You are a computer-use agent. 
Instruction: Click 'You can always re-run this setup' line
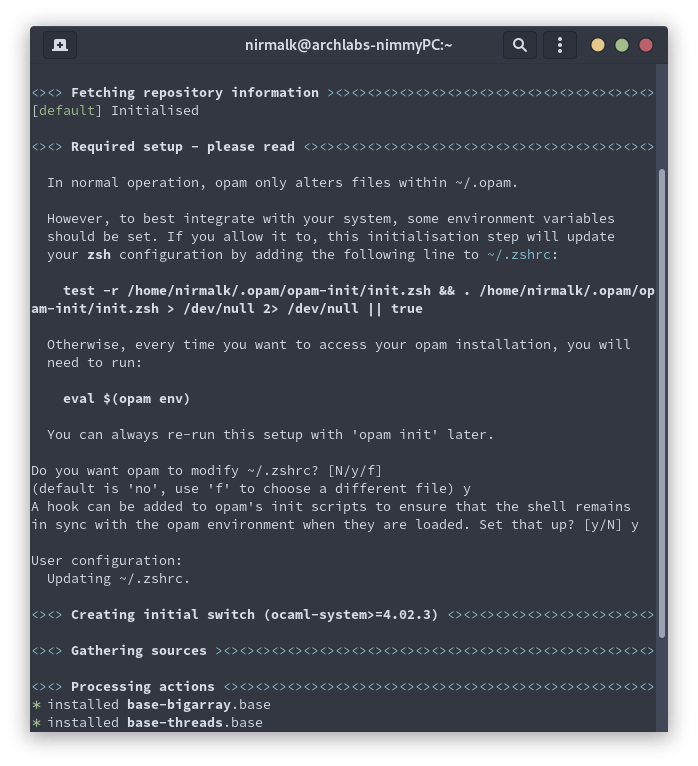pos(271,435)
